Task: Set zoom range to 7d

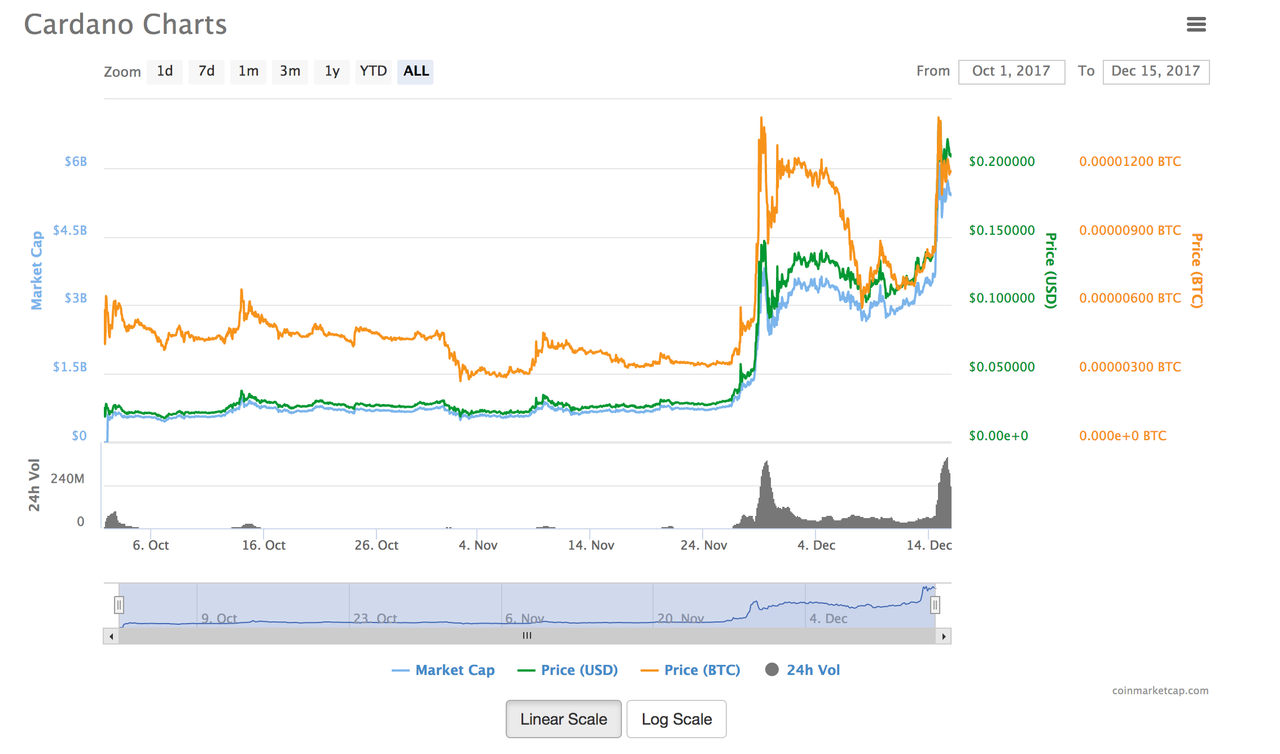Action: [x=206, y=71]
